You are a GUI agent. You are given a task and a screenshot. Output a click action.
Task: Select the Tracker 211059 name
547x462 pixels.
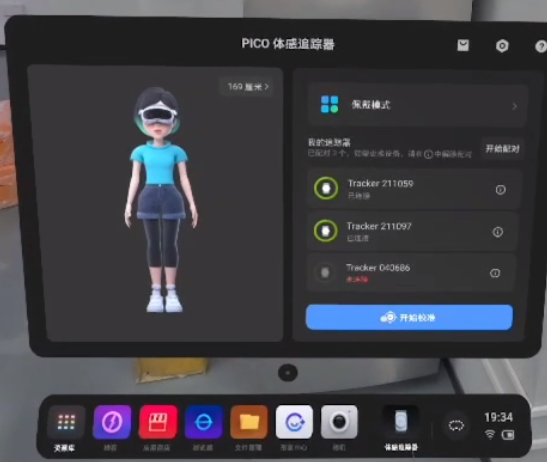[381, 184]
